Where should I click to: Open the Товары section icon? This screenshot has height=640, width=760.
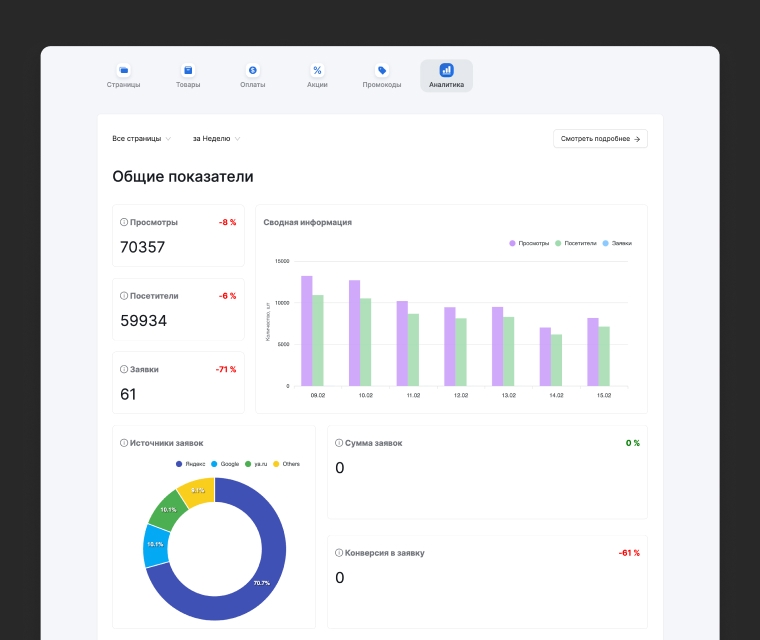188,70
